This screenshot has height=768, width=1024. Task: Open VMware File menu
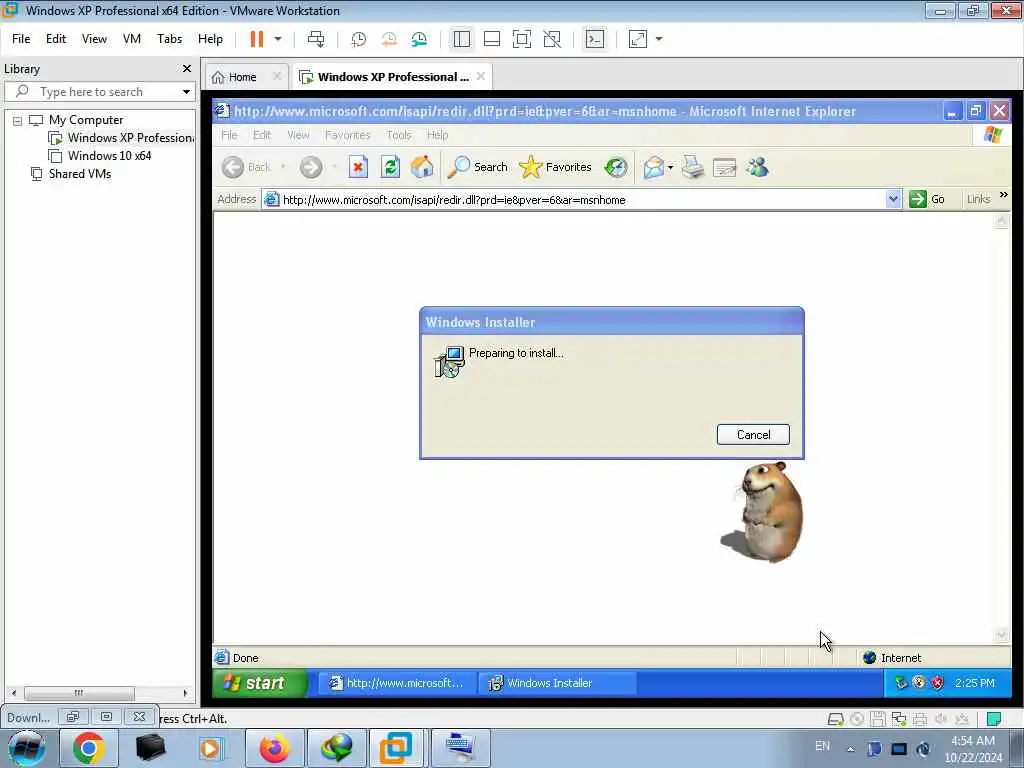(x=21, y=39)
